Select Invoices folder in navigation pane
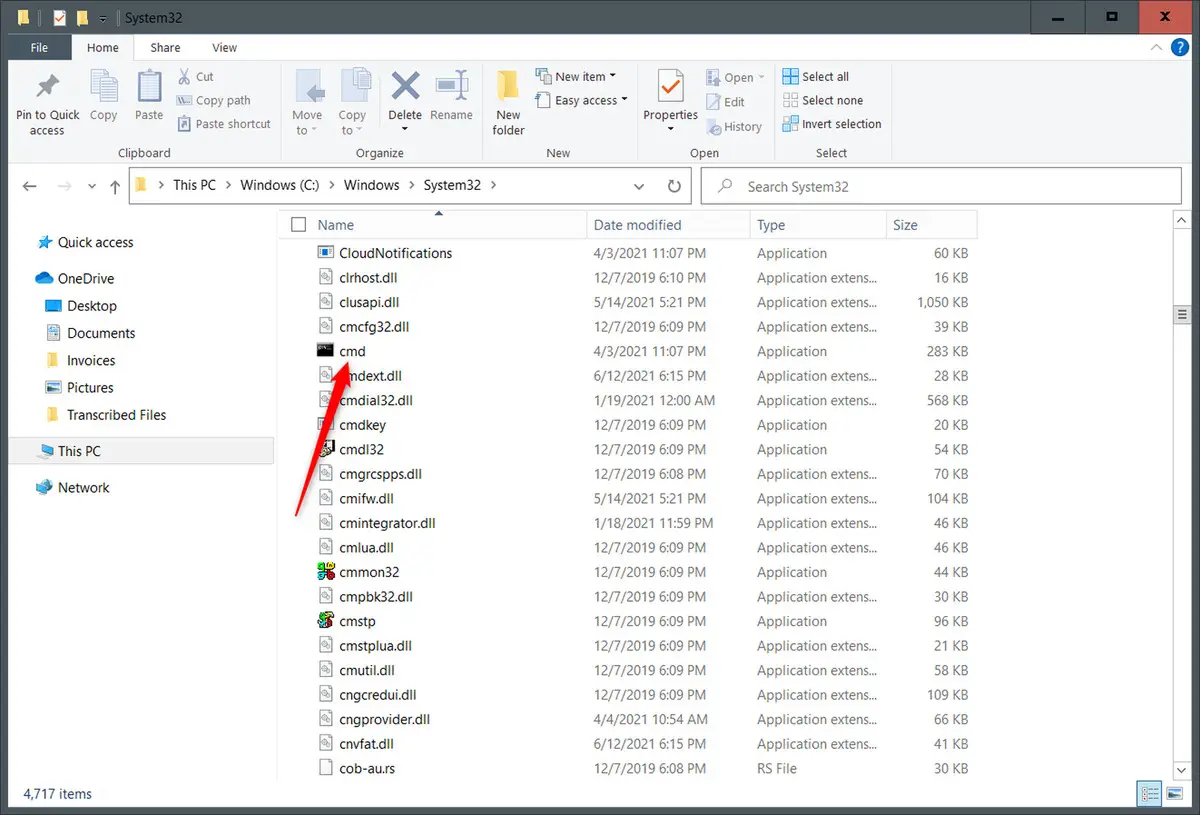1200x815 pixels. click(91, 360)
